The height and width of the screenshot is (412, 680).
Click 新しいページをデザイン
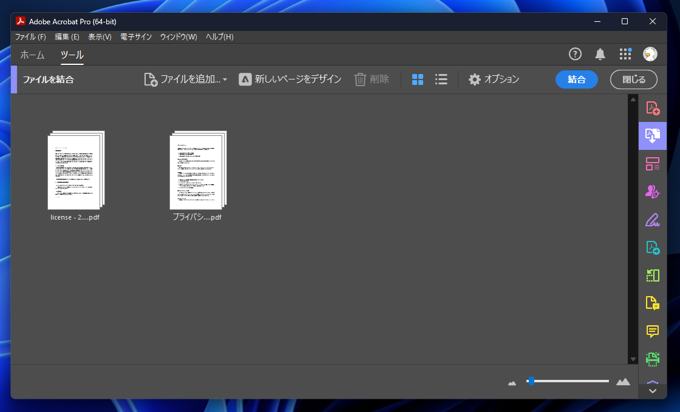tap(290, 79)
